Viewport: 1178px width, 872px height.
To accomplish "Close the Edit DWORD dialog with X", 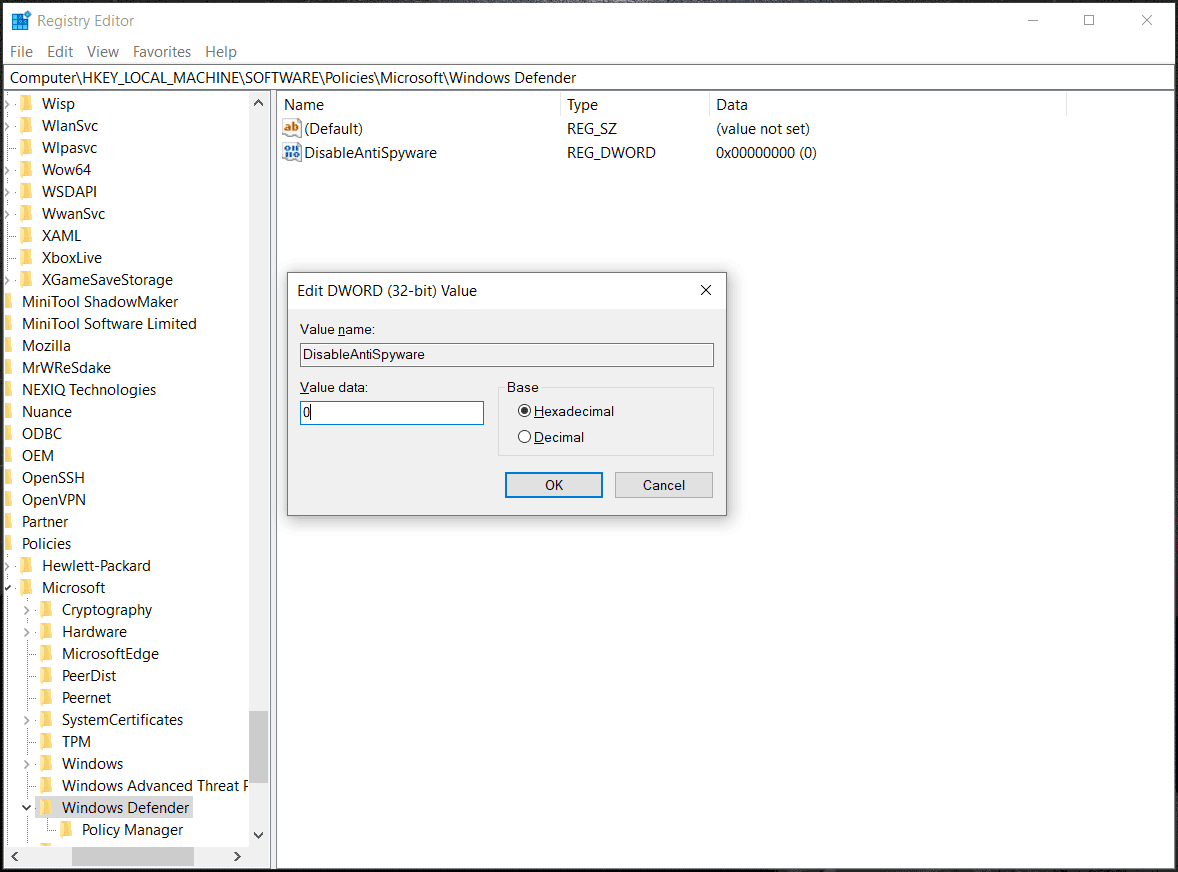I will coord(705,290).
